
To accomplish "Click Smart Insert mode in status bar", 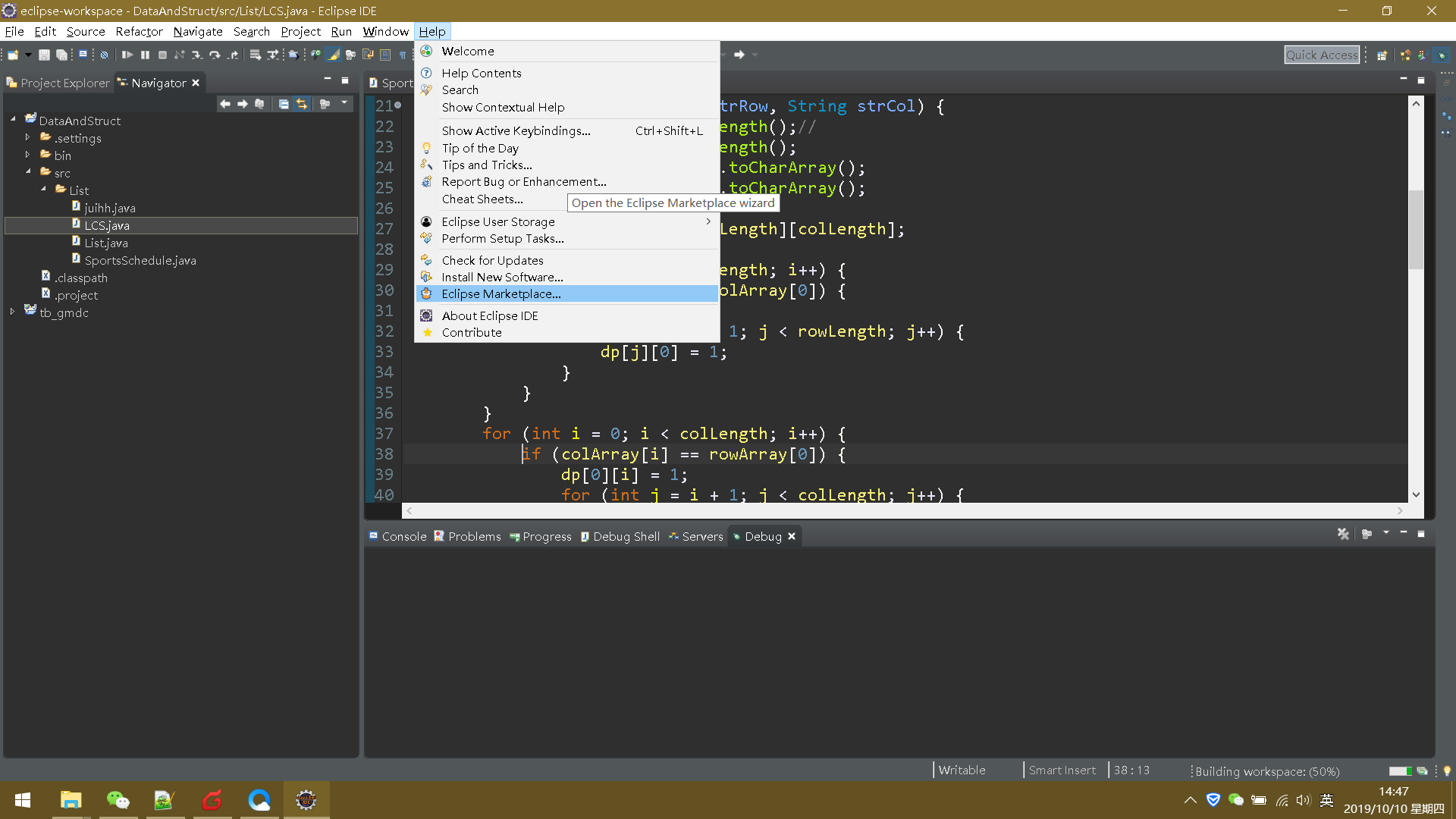I will click(x=1062, y=770).
